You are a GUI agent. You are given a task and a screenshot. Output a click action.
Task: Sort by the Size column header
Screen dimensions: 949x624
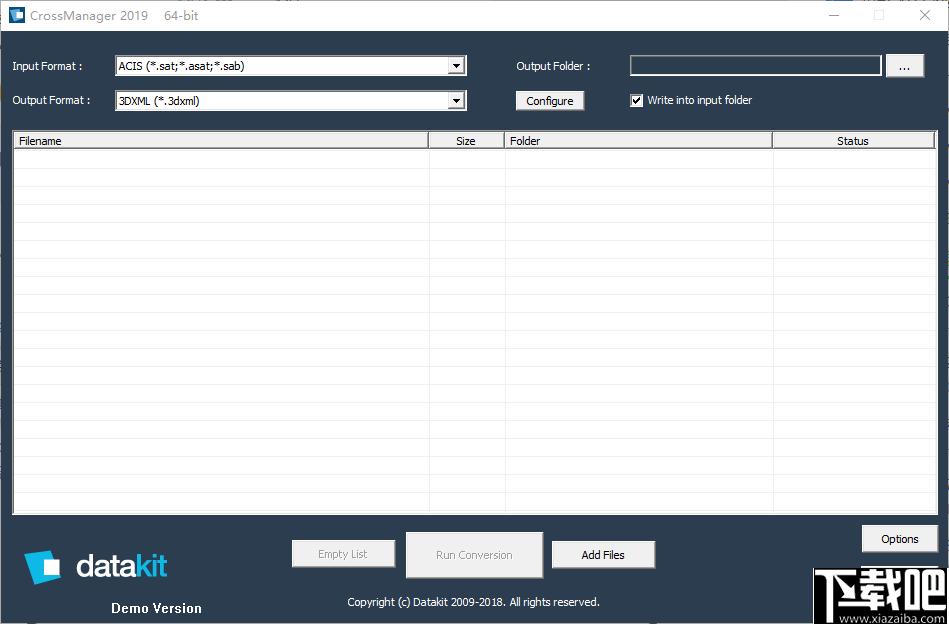tap(466, 140)
